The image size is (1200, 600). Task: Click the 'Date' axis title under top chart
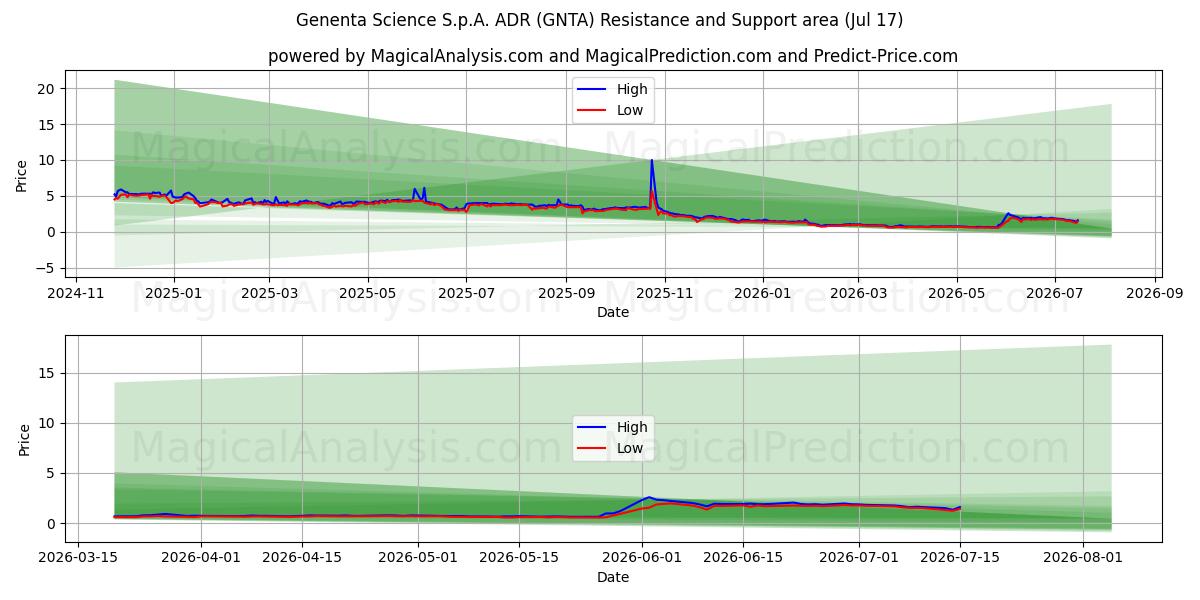[x=613, y=313]
